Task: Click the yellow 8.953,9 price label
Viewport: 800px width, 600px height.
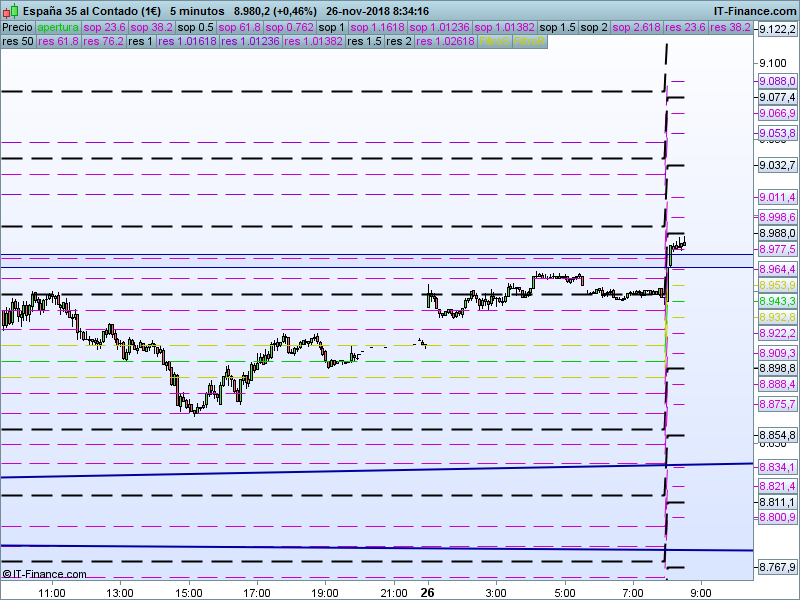Action: (x=777, y=285)
